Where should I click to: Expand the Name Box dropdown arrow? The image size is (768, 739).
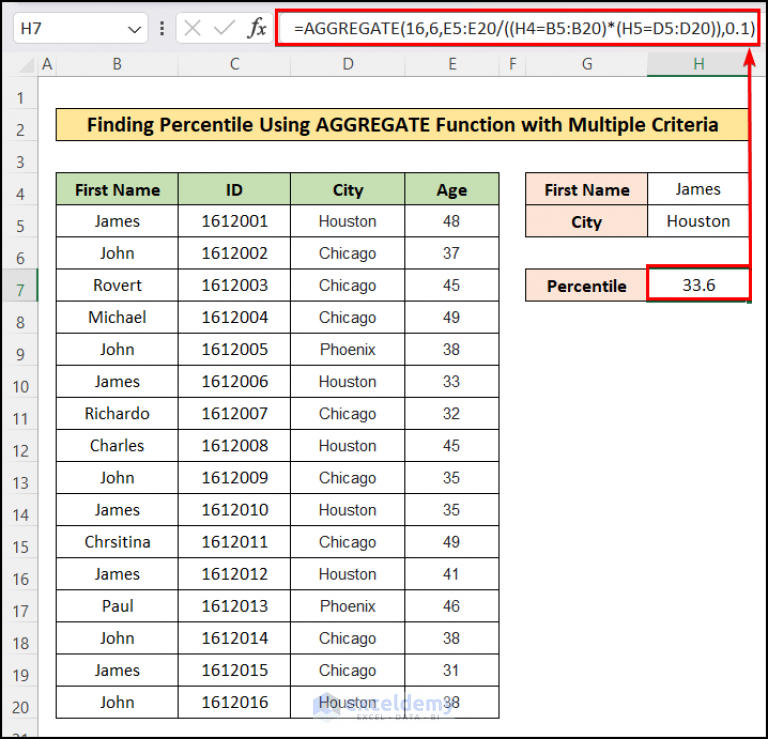134,29
